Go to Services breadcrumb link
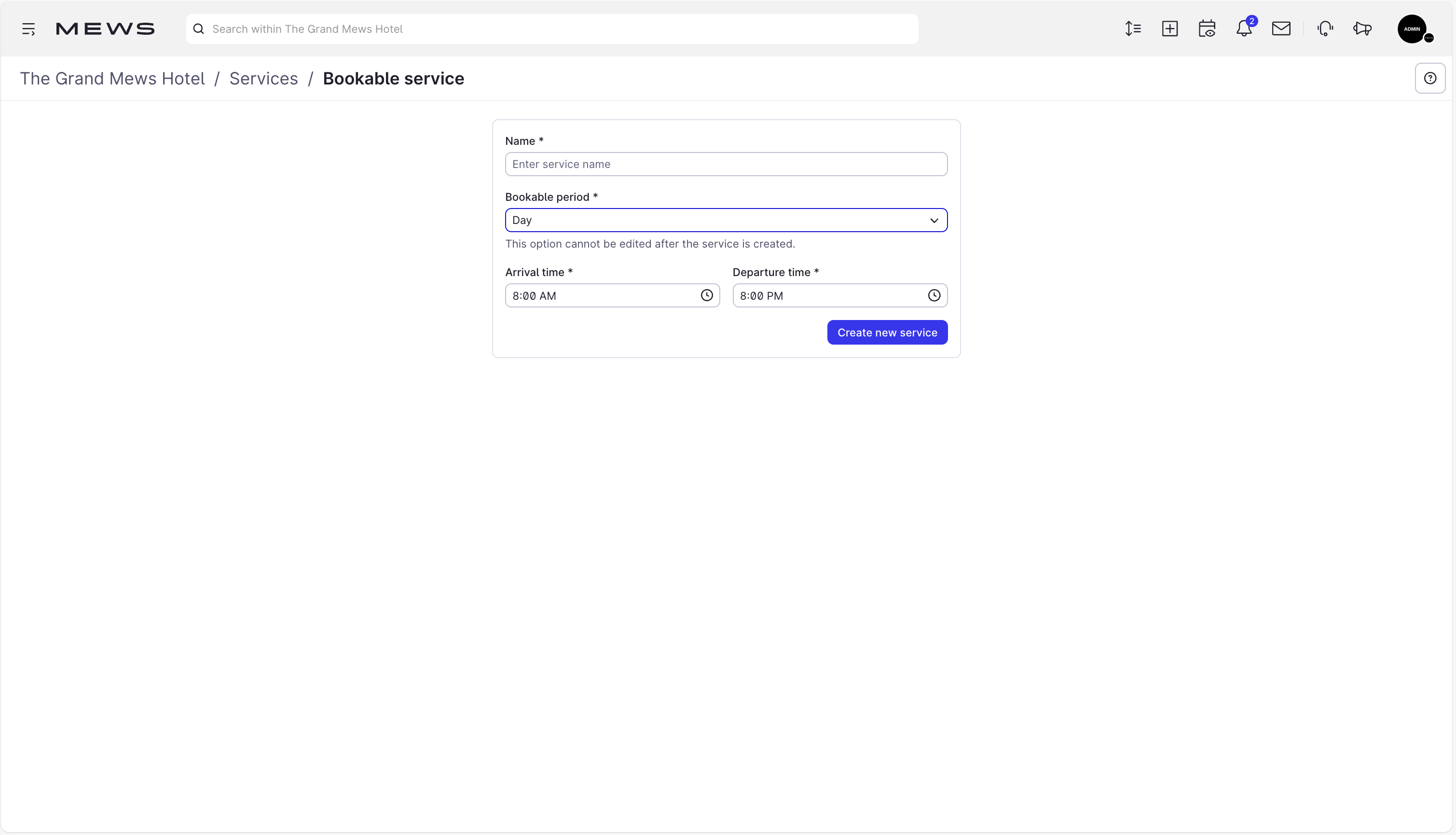 click(264, 79)
